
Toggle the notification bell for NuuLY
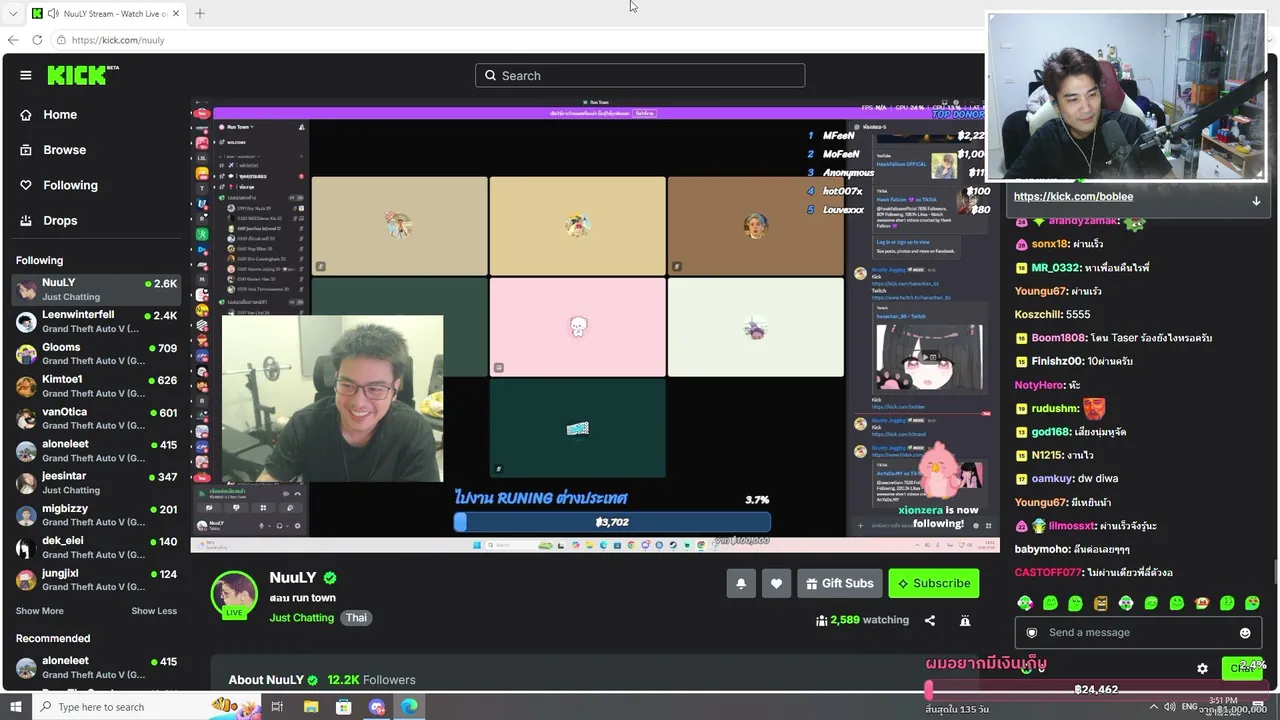click(x=741, y=583)
